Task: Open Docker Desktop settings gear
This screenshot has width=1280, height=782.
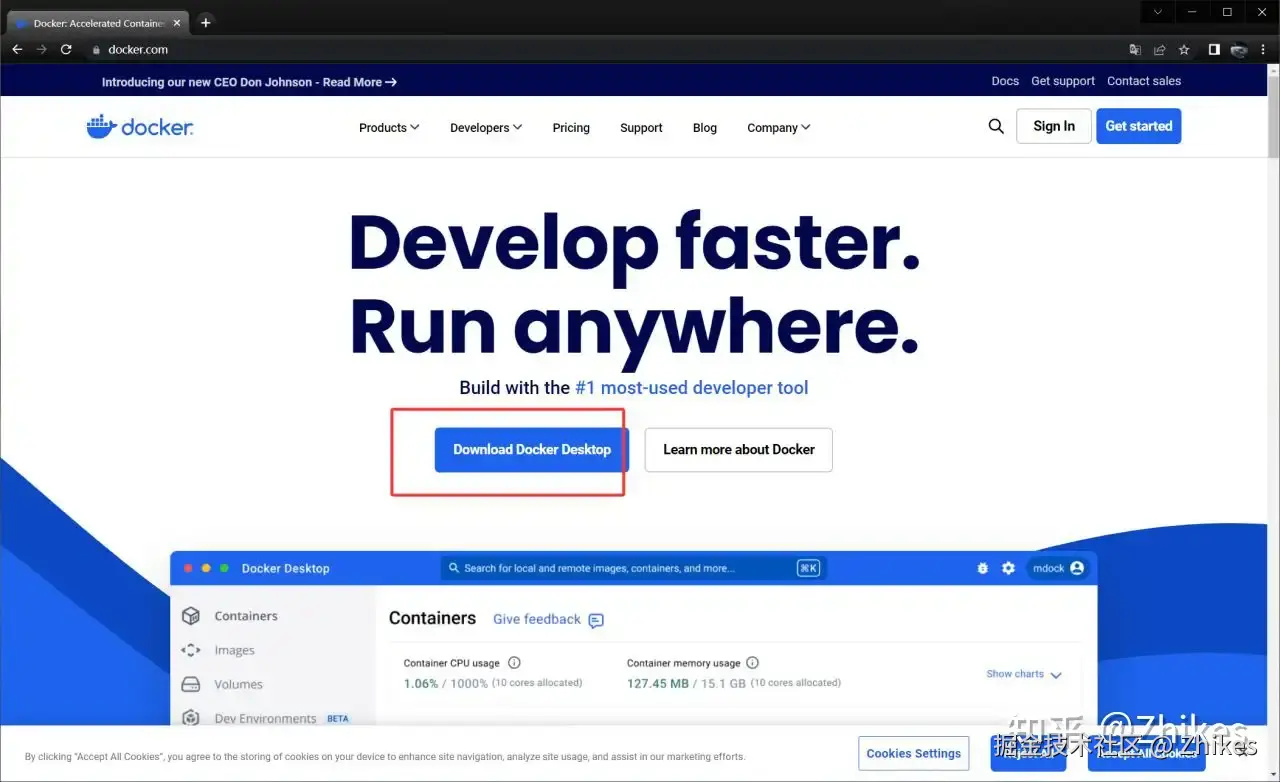Action: tap(1008, 568)
